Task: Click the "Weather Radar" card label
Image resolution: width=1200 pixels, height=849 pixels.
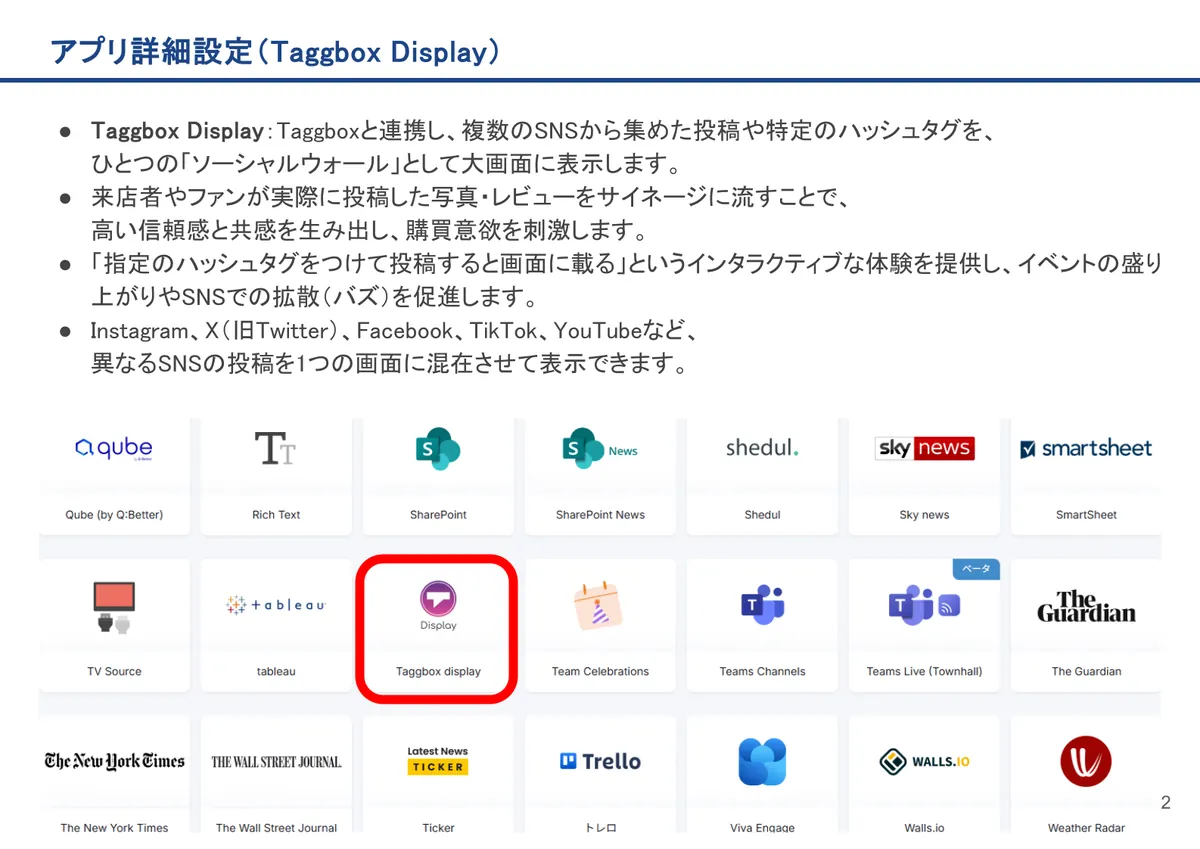Action: point(1086,828)
